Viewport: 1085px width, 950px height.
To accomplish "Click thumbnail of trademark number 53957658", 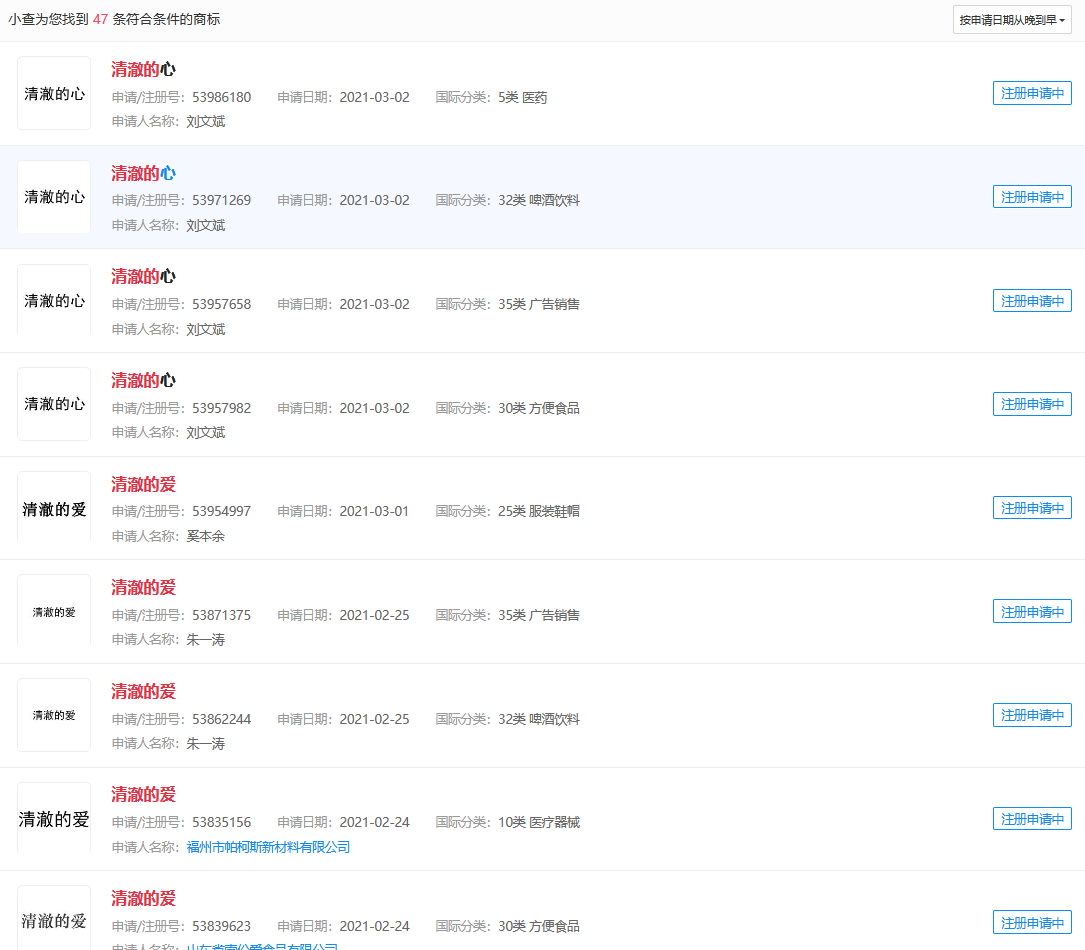I will tap(54, 300).
